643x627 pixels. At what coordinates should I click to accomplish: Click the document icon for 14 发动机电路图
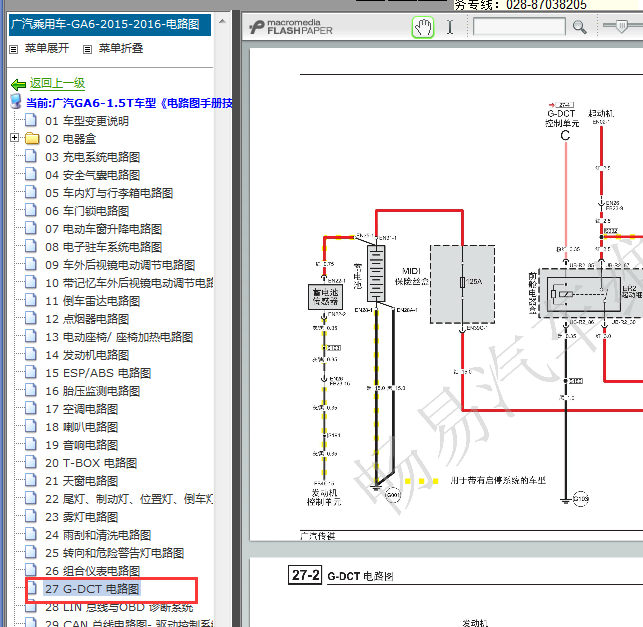[x=31, y=354]
